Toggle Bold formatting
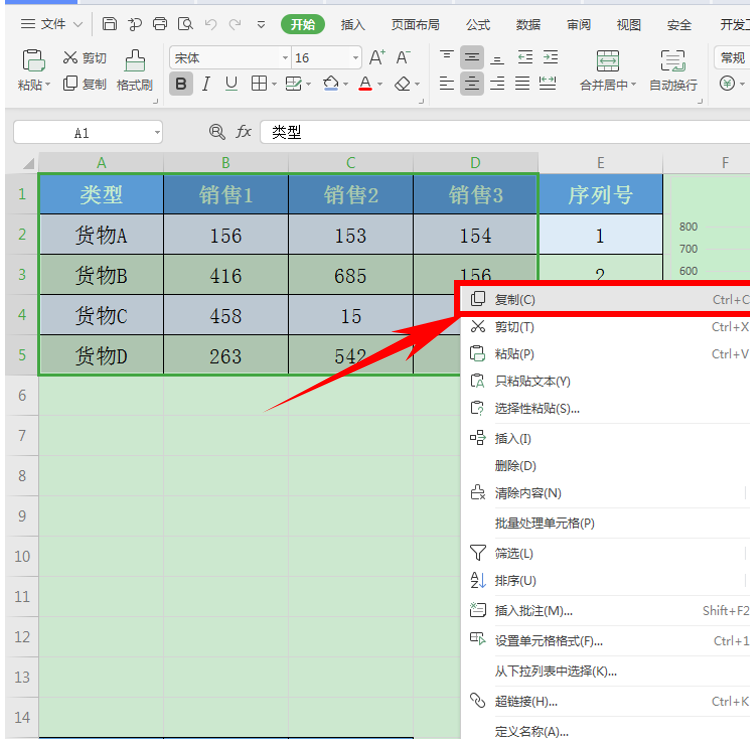Viewport: 750px width, 739px height. tap(181, 84)
